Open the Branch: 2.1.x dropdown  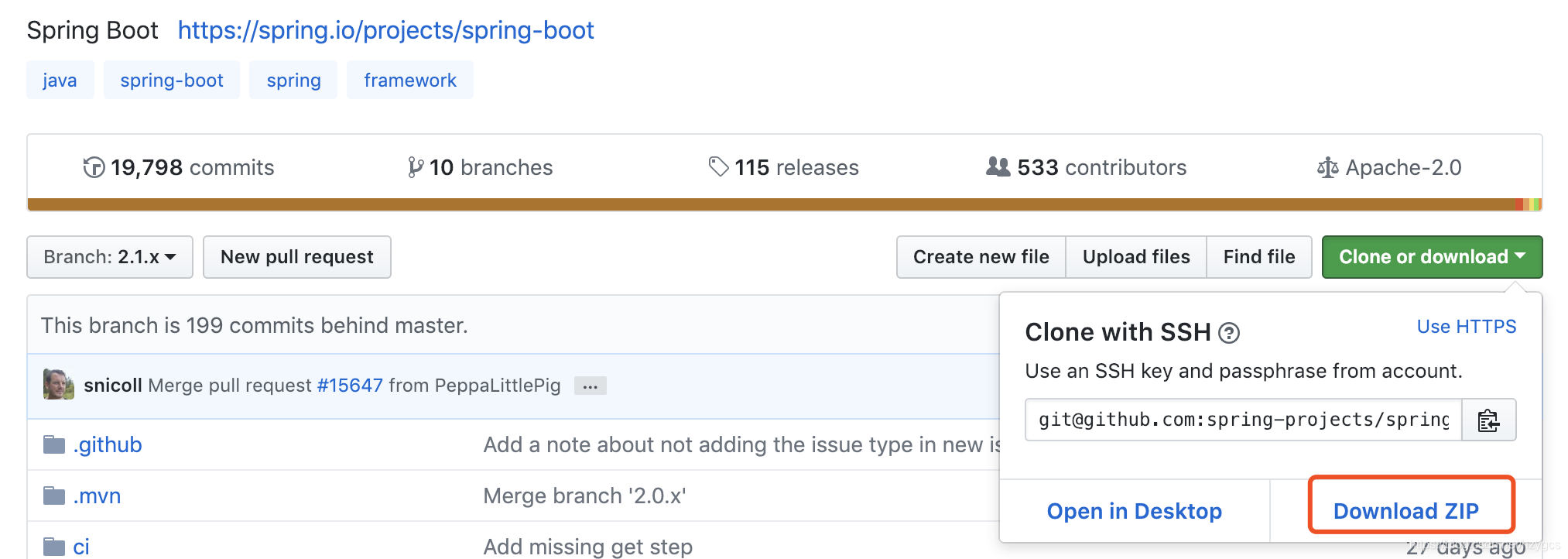click(x=110, y=257)
